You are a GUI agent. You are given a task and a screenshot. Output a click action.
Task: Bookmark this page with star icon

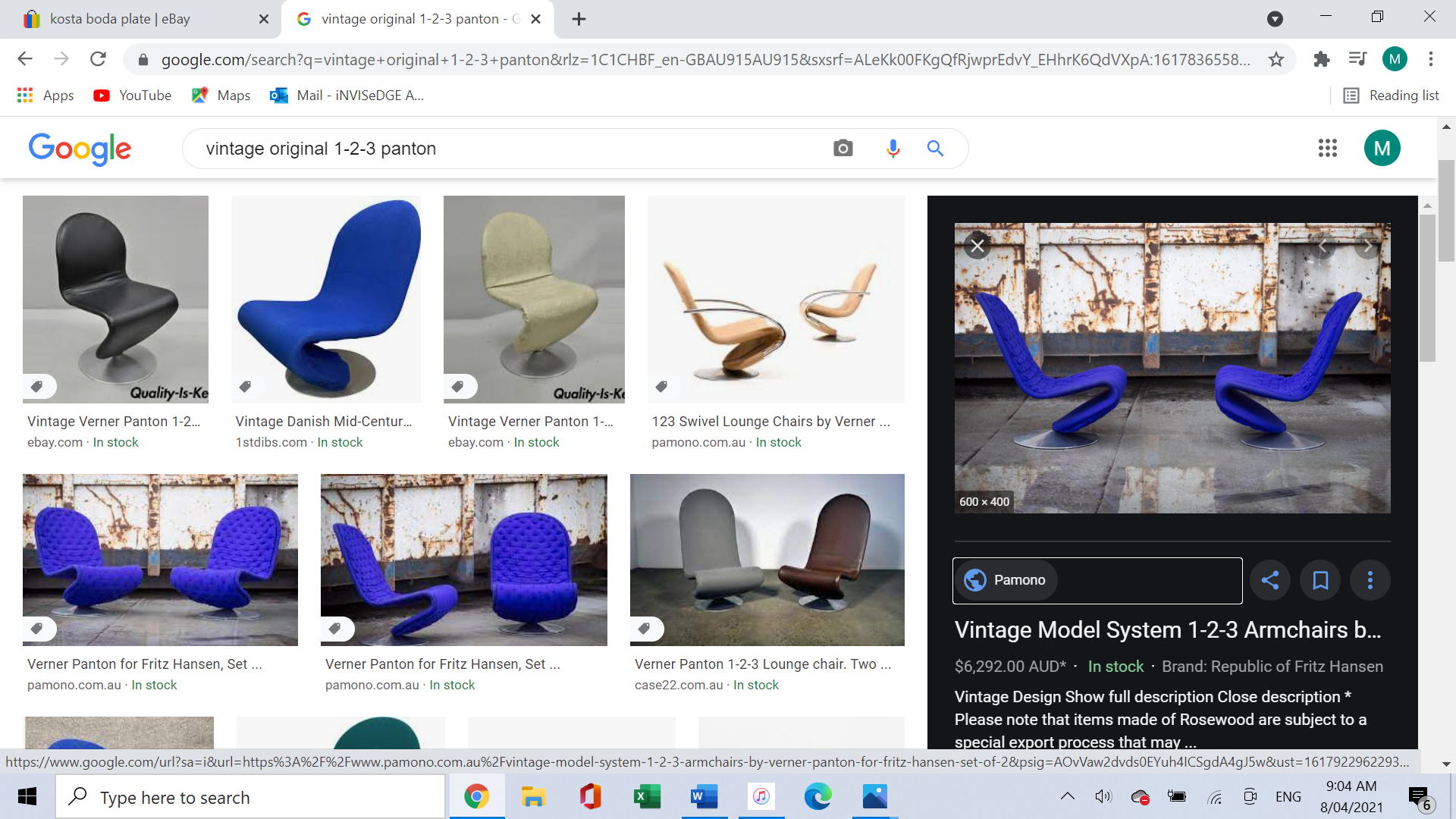pyautogui.click(x=1276, y=59)
